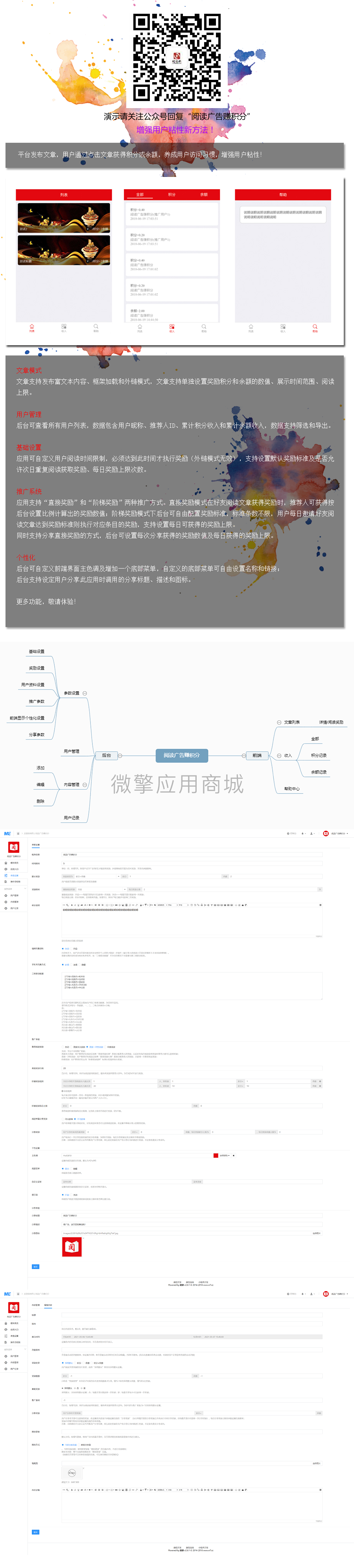Select the 积分 tab in income screen
The height and width of the screenshot is (1568, 354).
(172, 195)
